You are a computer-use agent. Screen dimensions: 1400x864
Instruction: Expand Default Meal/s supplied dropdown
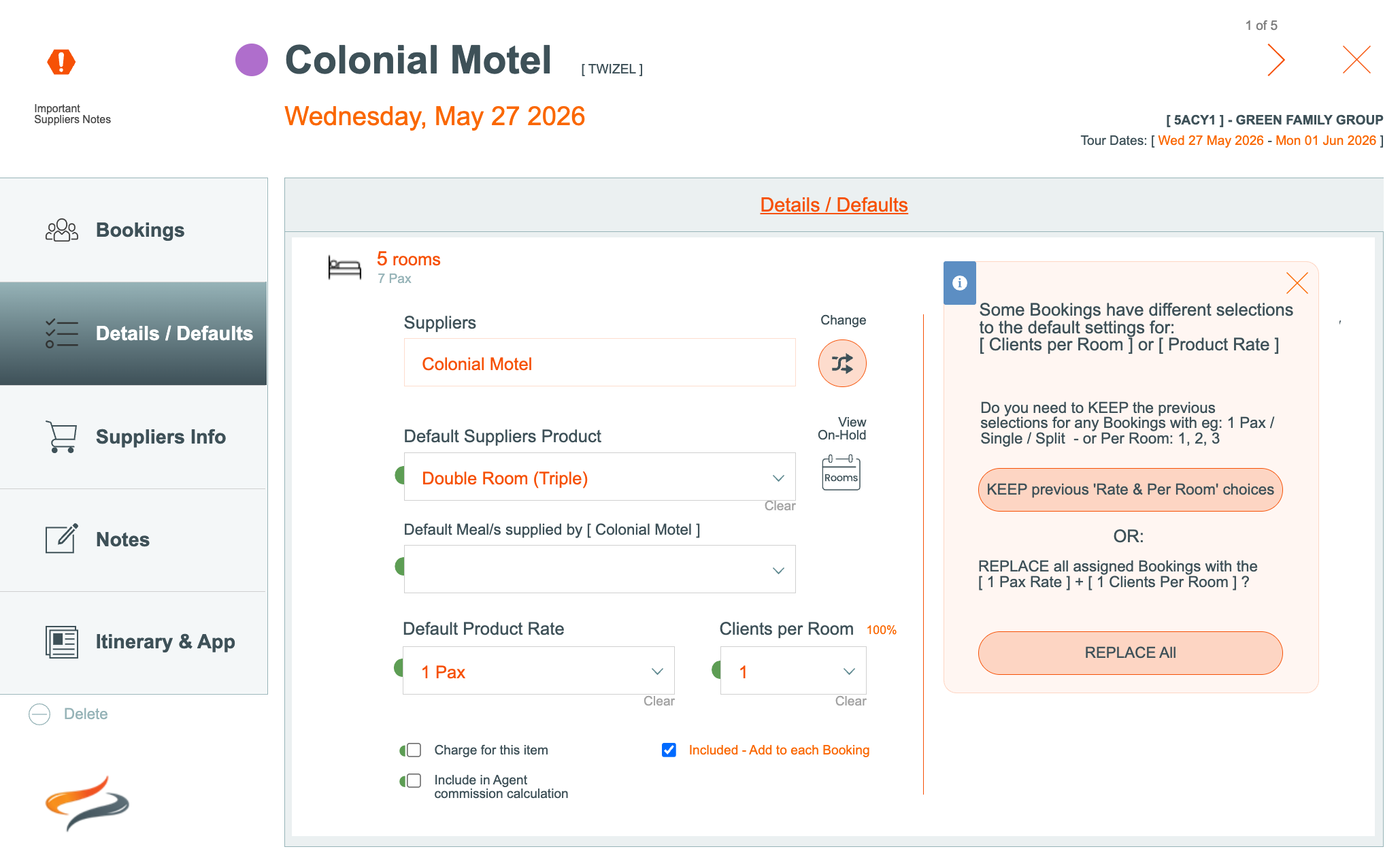point(599,569)
